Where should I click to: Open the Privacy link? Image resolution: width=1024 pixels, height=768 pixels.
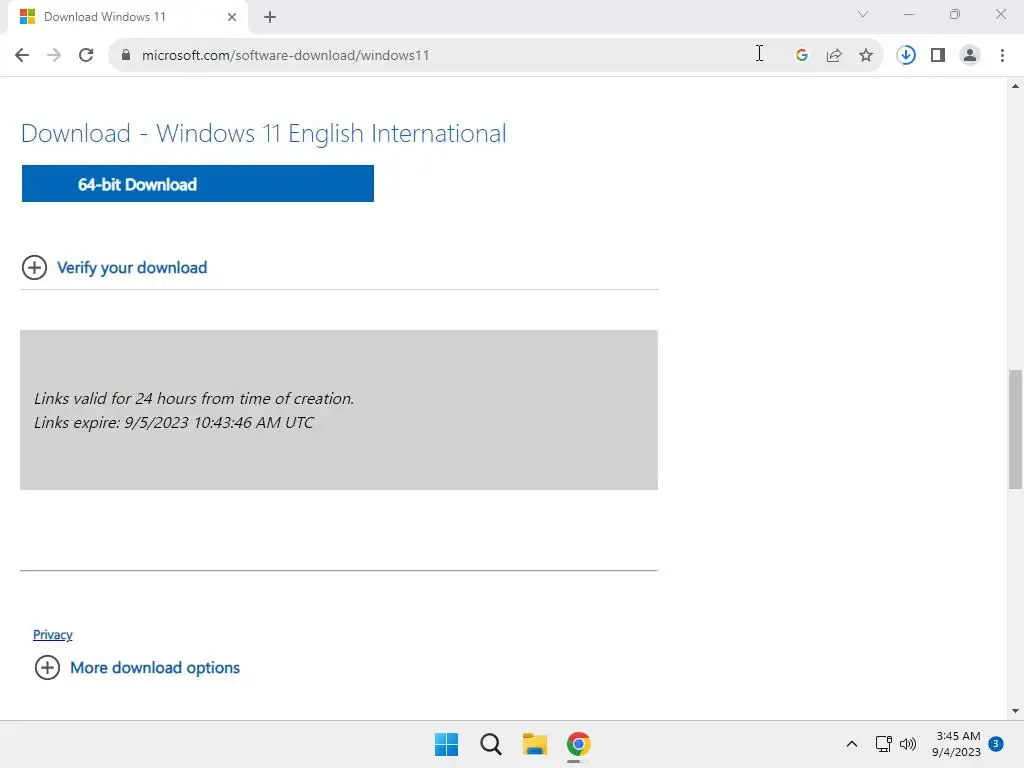[53, 635]
